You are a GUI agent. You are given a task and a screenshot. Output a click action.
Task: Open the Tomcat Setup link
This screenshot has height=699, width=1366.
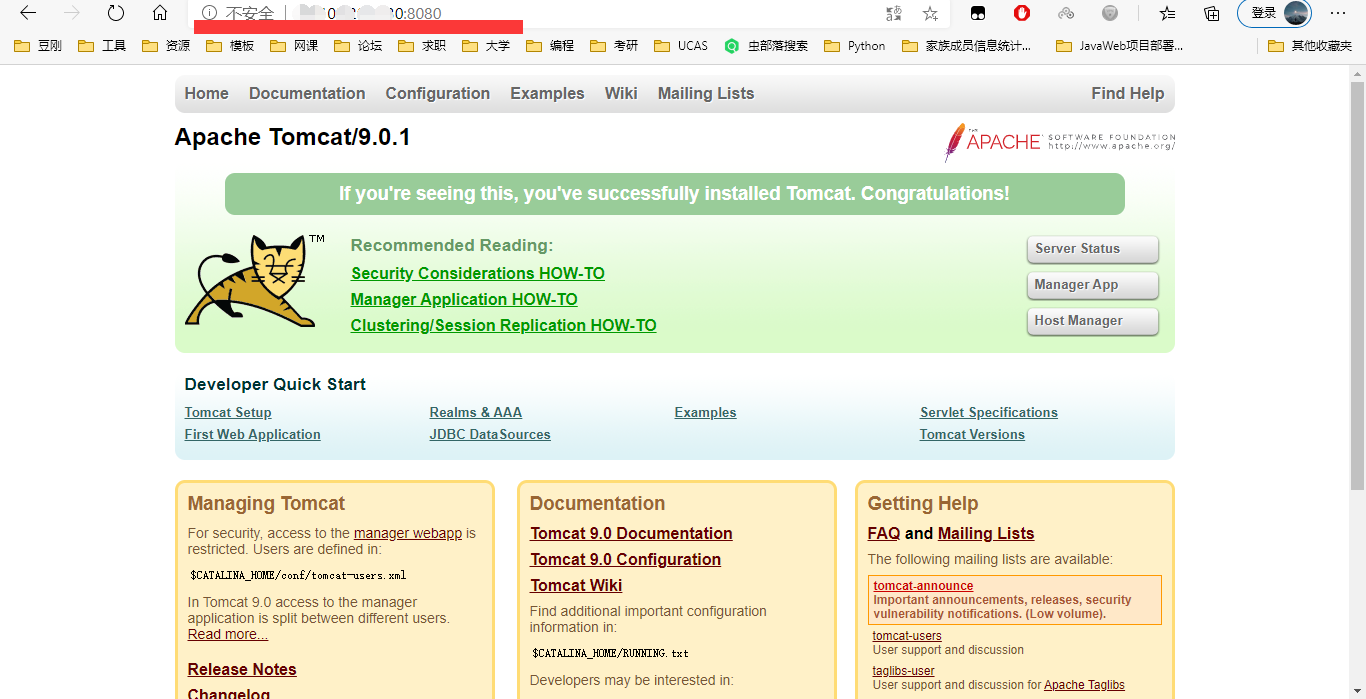click(x=228, y=412)
